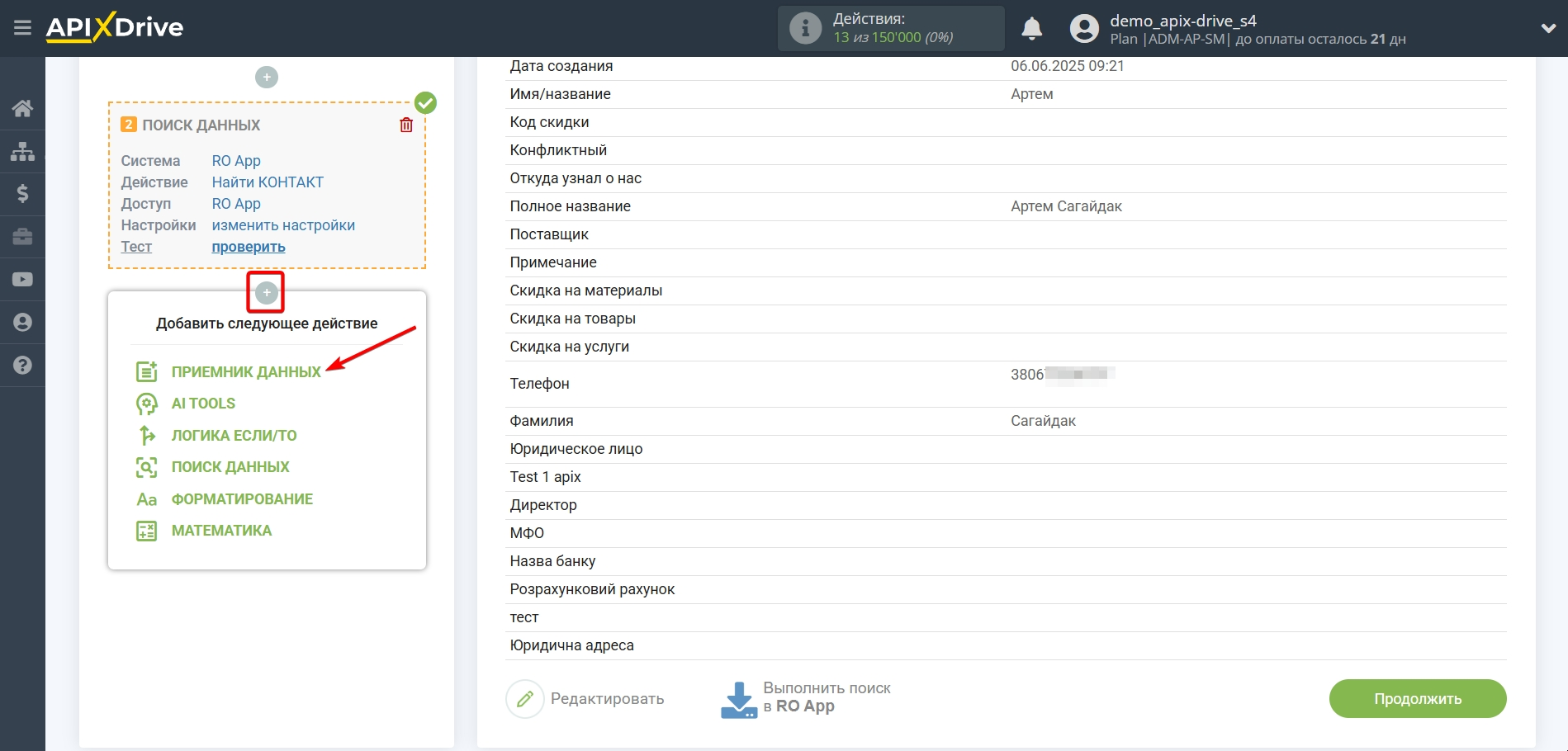Open the help question mark icon

click(x=22, y=365)
